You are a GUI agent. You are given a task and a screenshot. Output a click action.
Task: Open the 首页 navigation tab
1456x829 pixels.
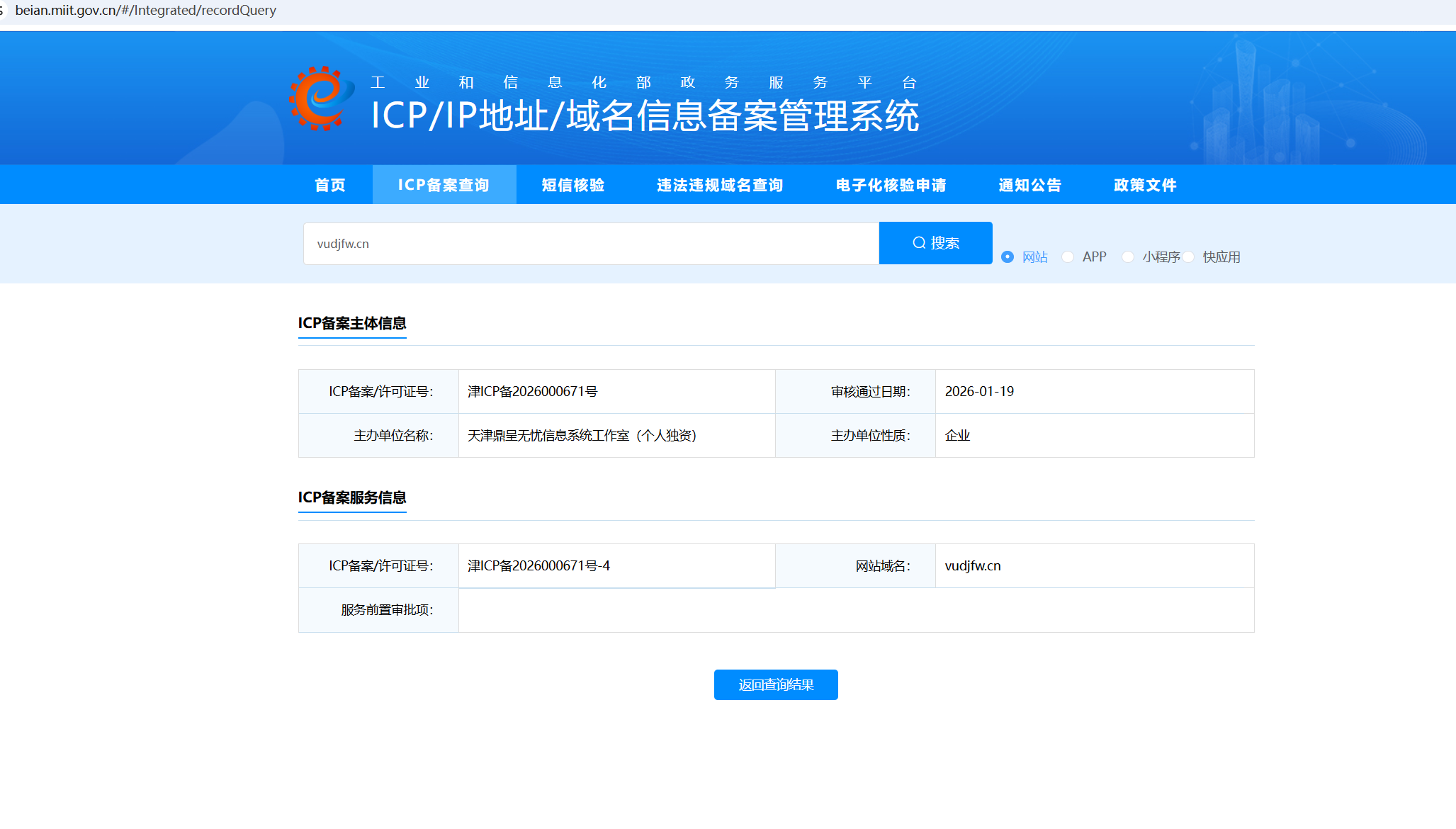(329, 185)
